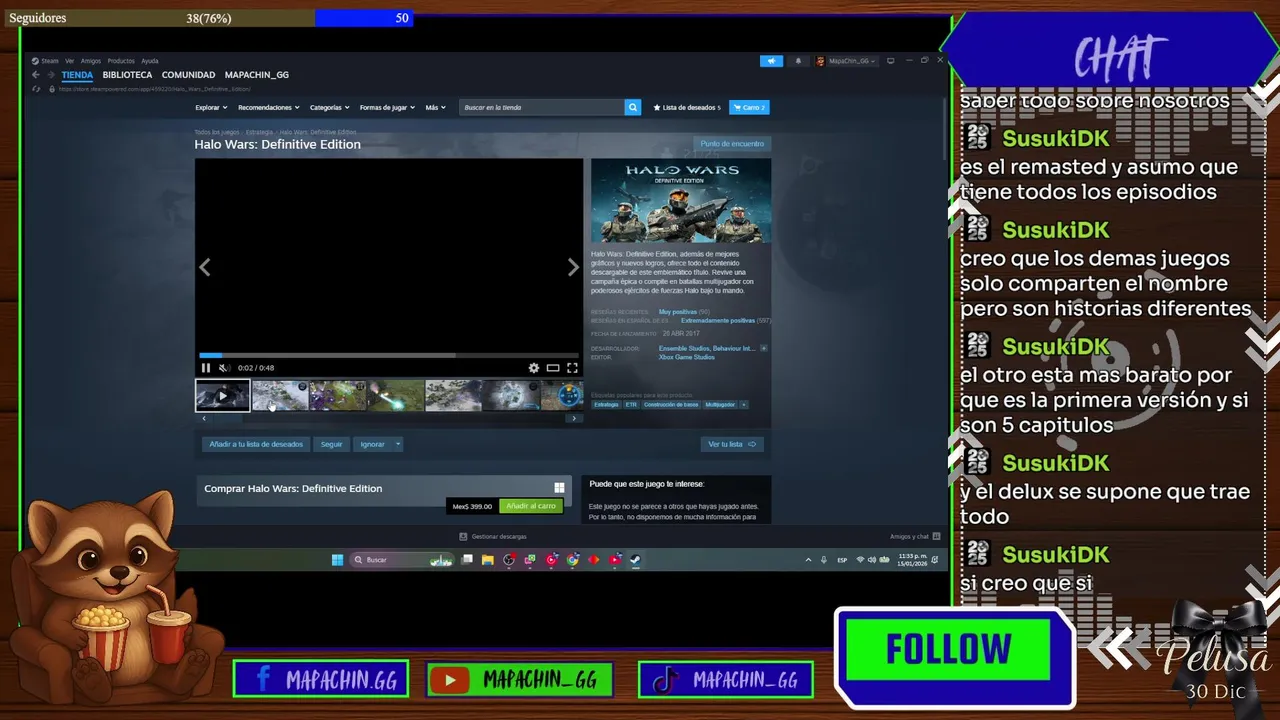Open MapaChin_GG account dropdown
Viewport: 1280px width, 720px height.
pos(846,61)
